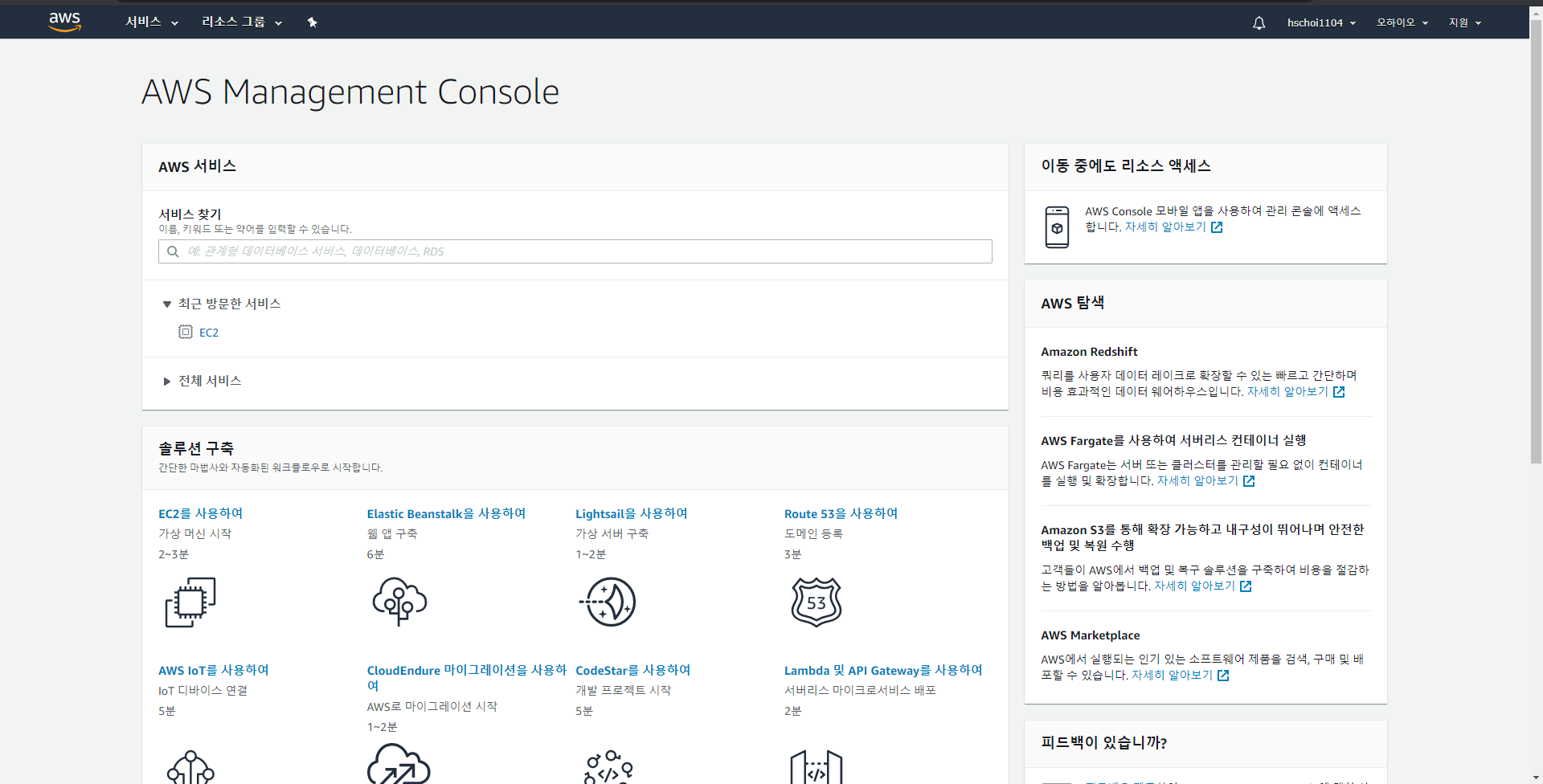Click the 솔루션 구축 heading
1543x784 pixels.
[196, 448]
